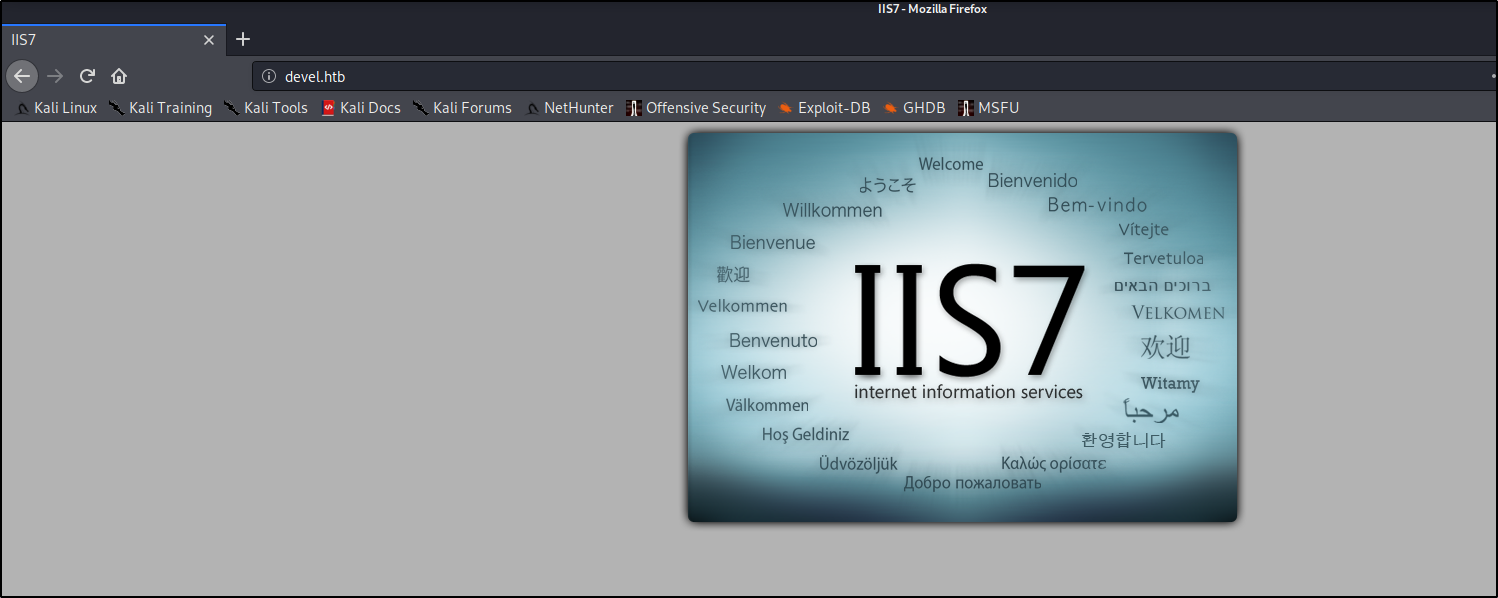This screenshot has width=1498, height=598.
Task: Click the Forward navigation arrow
Action: (x=55, y=76)
